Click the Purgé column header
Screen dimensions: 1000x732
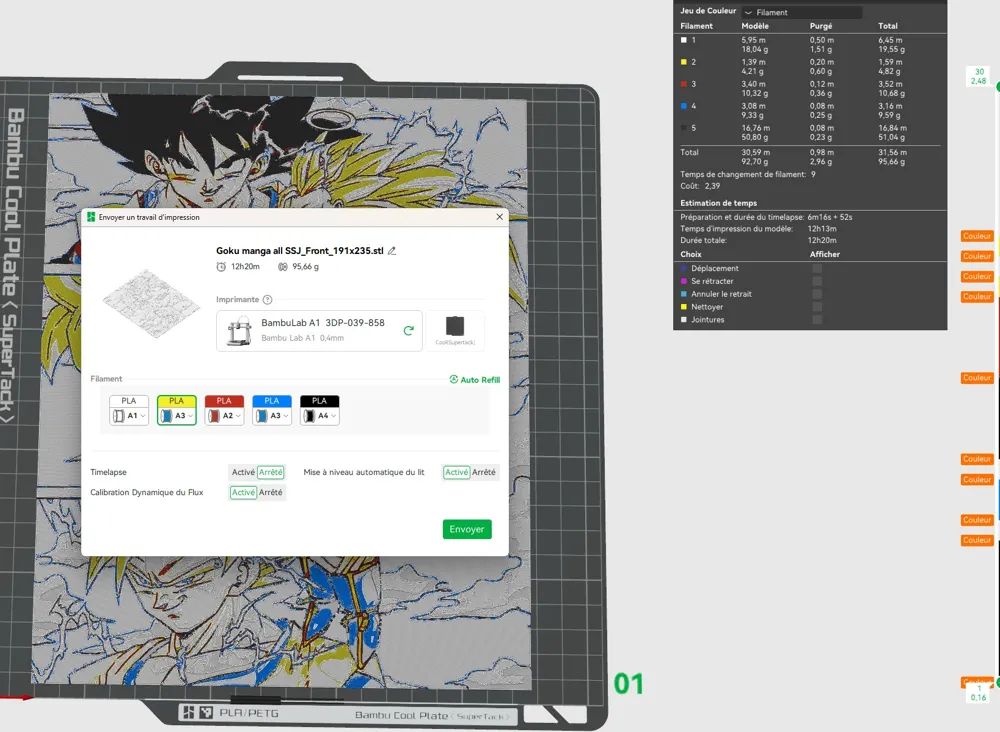pos(821,26)
